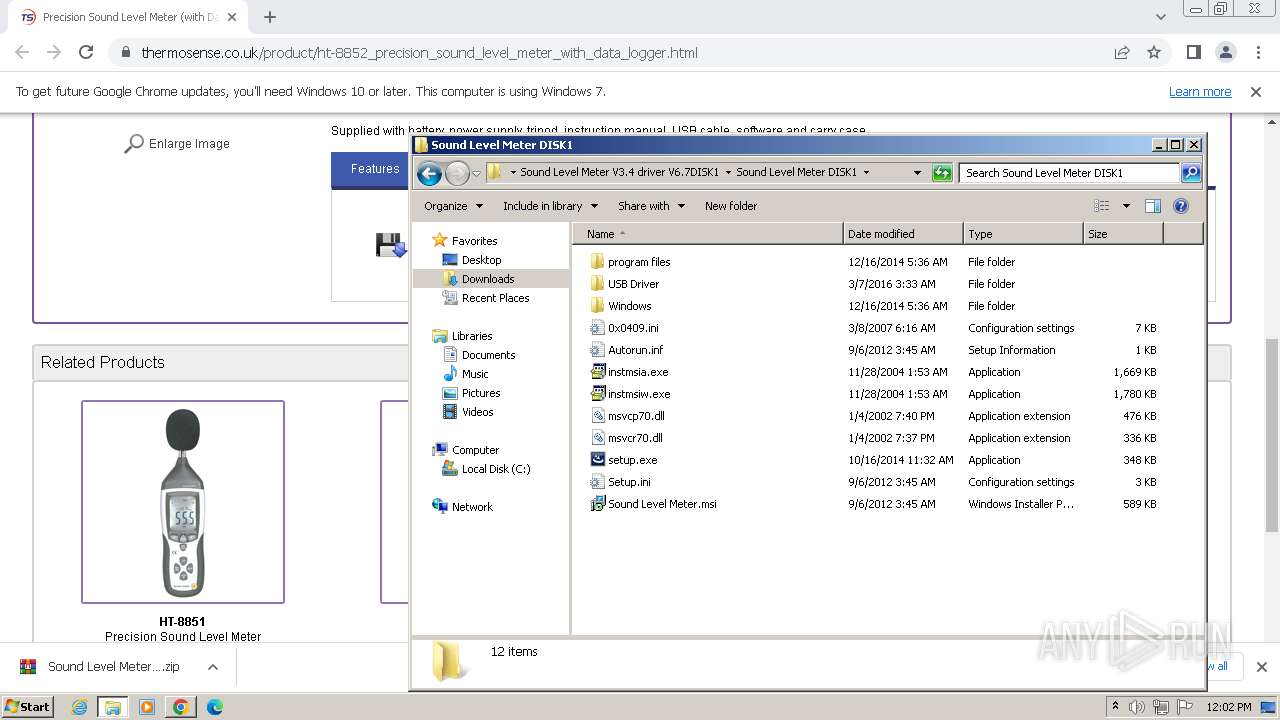Sort by Date modified column
The height and width of the screenshot is (720, 1280).
903,234
